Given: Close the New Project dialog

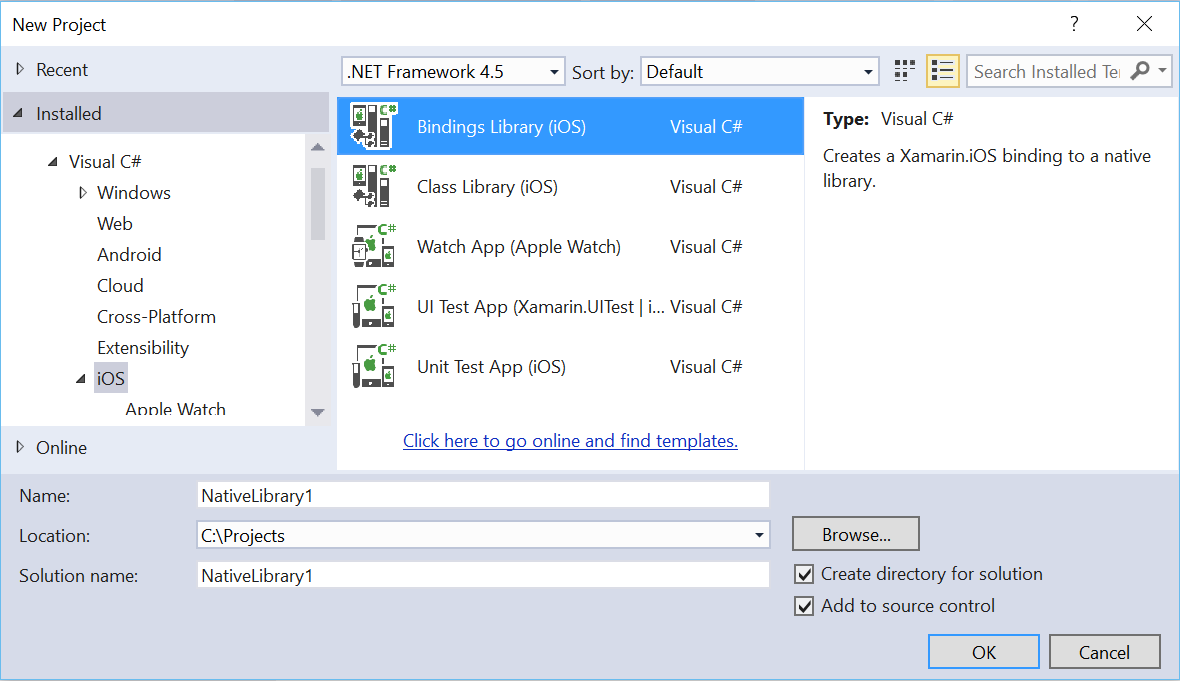Looking at the screenshot, I should pos(1144,24).
